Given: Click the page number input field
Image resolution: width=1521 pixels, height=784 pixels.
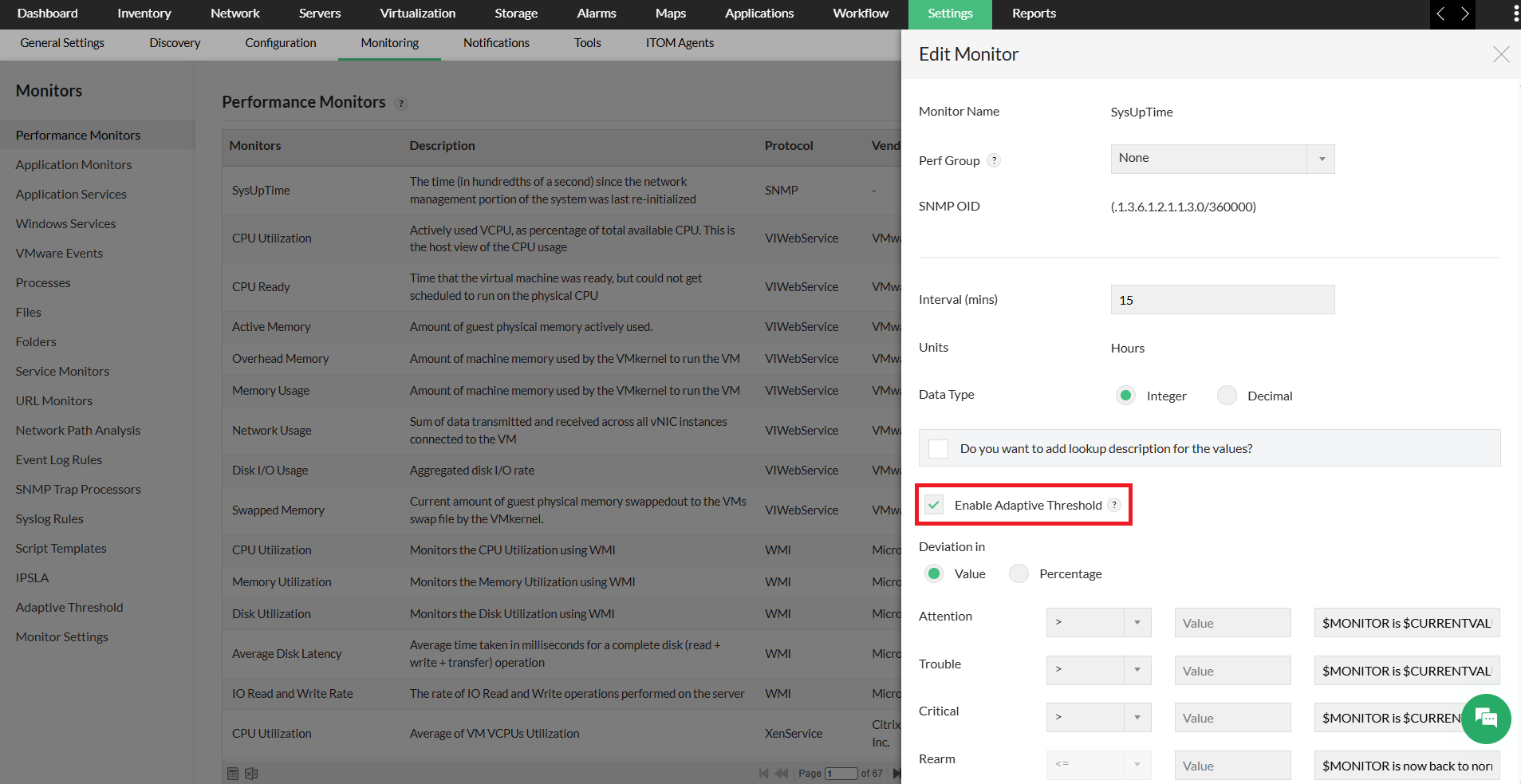Looking at the screenshot, I should pyautogui.click(x=841, y=774).
